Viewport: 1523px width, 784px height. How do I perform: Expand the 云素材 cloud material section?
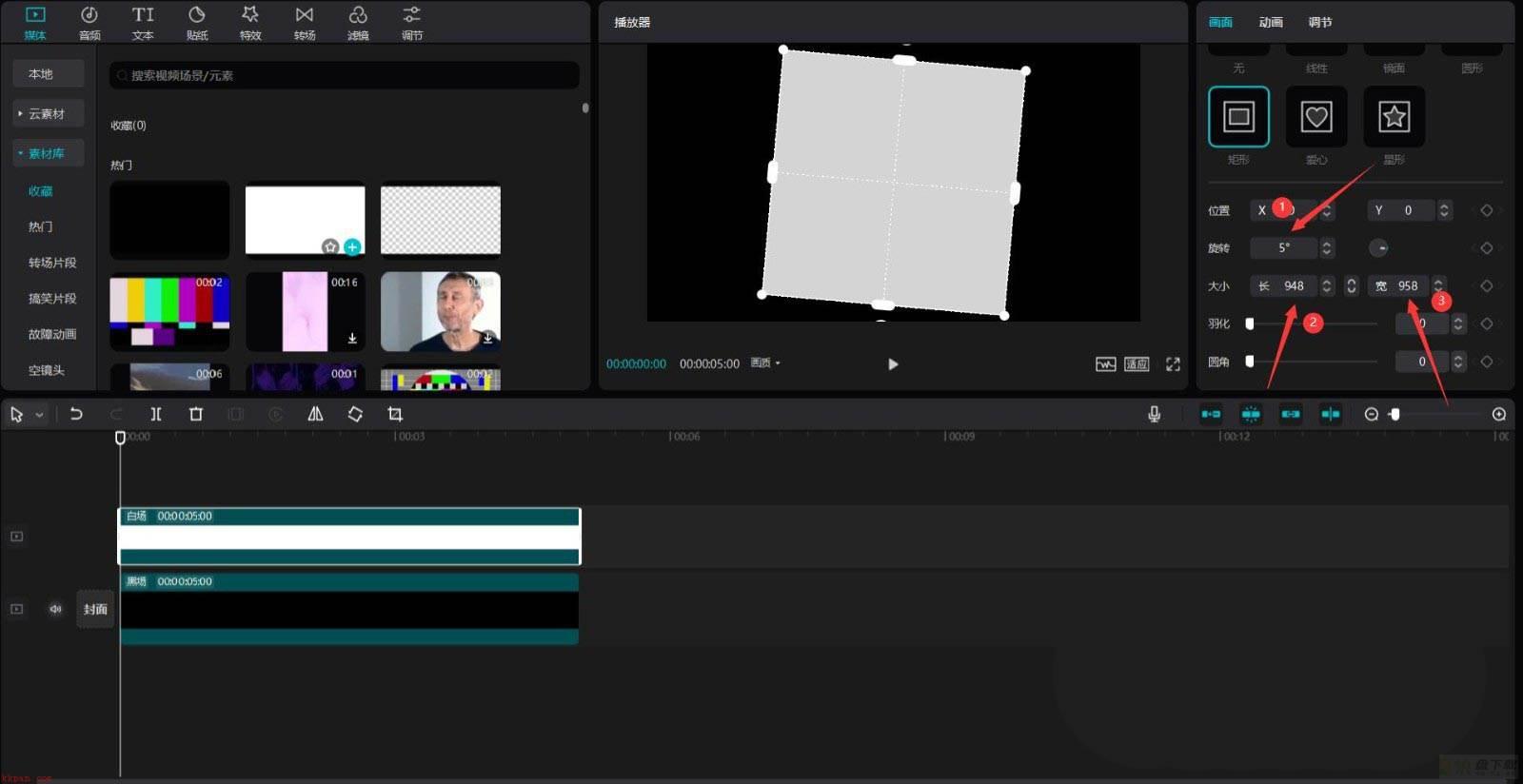pos(49,113)
